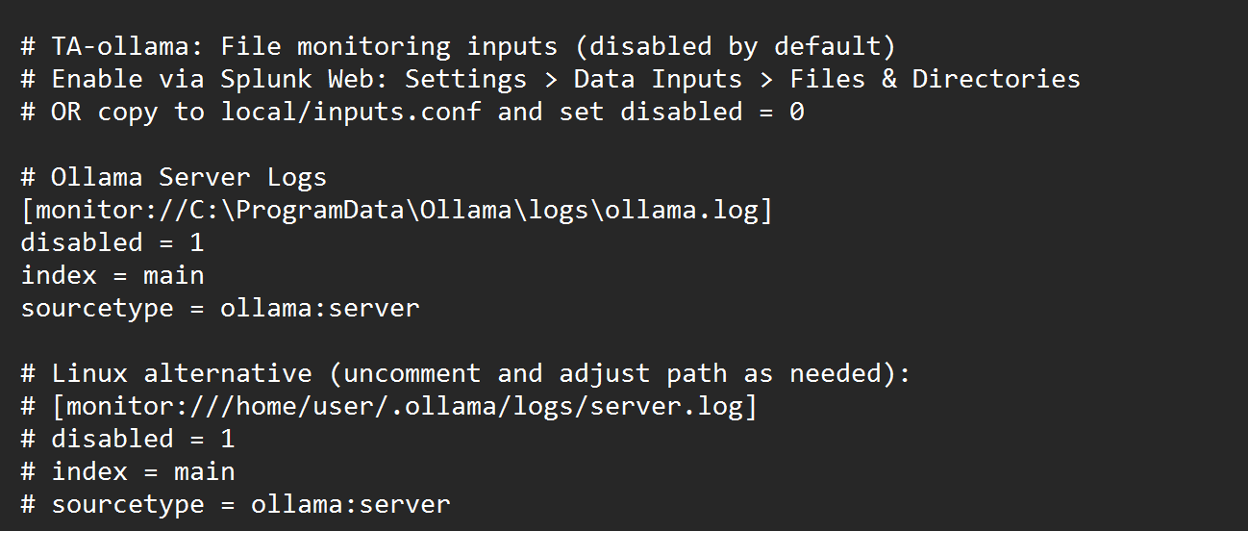Image resolution: width=1248 pixels, height=536 pixels.
Task: Click the value "main" in the uncommented index line
Action: pos(174,276)
